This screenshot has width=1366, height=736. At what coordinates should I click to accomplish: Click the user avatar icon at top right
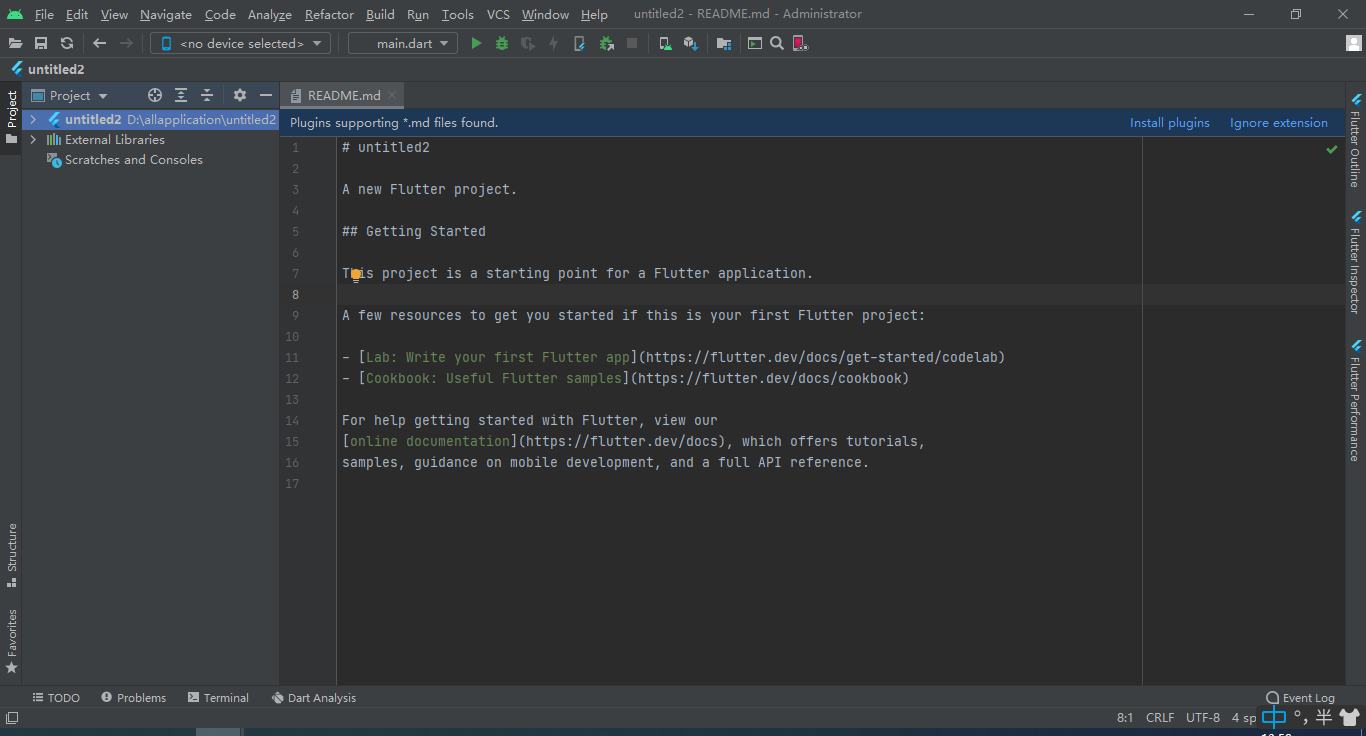point(1354,43)
